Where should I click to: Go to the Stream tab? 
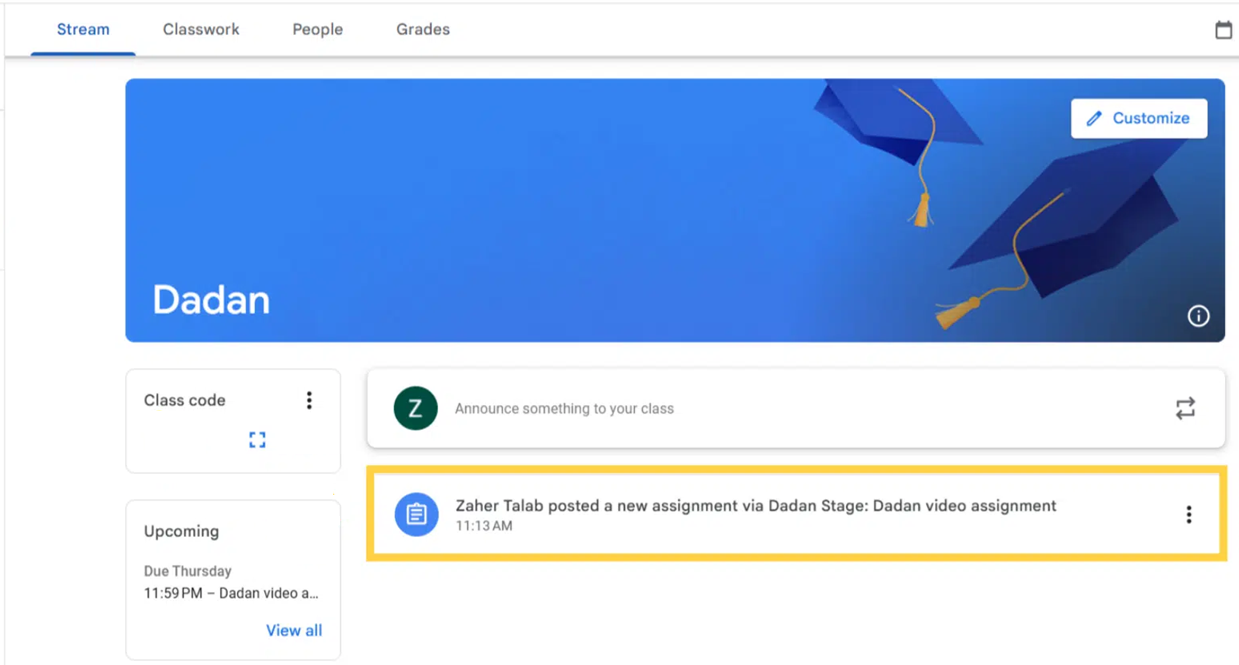click(82, 29)
